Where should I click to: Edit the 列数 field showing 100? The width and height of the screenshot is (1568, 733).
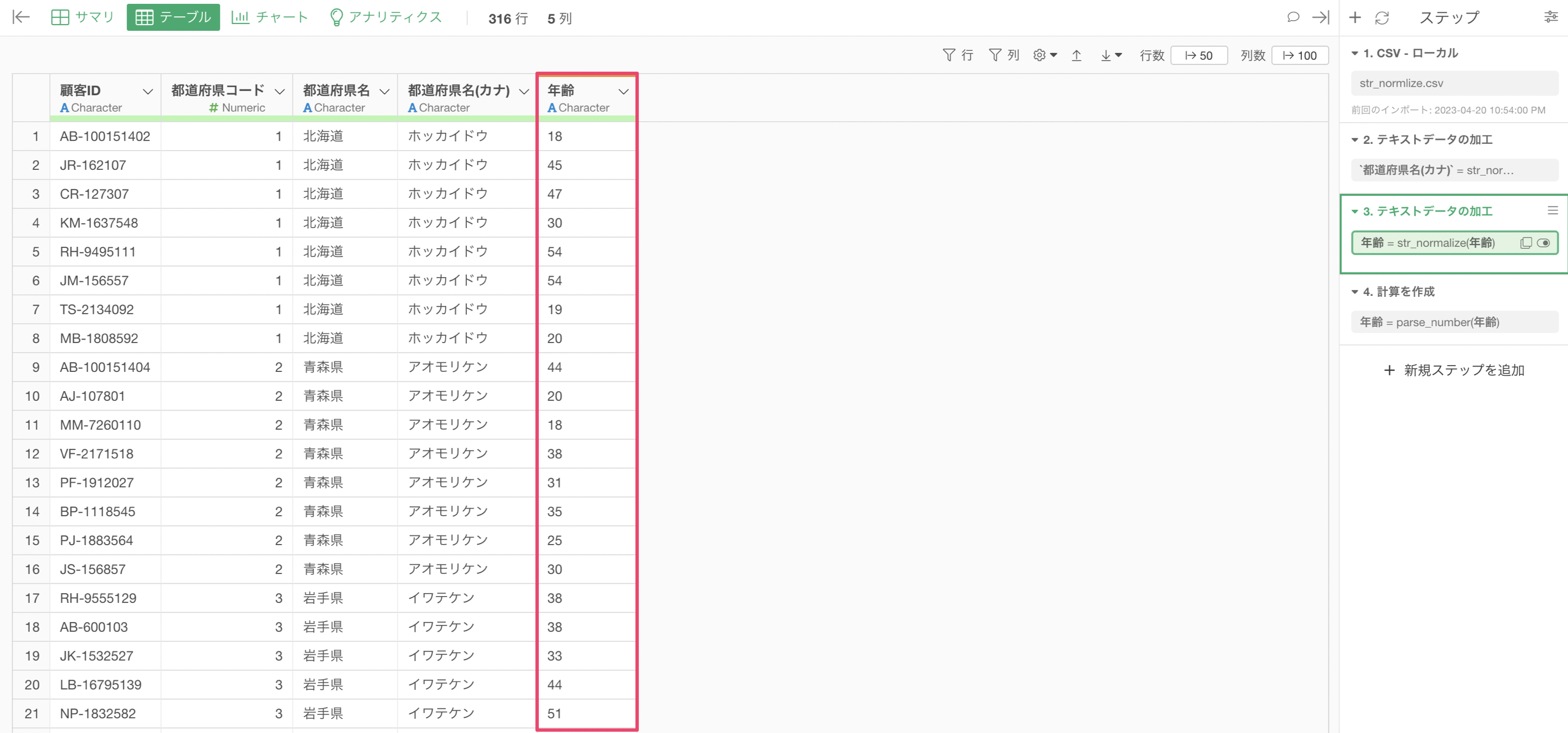pos(1300,55)
